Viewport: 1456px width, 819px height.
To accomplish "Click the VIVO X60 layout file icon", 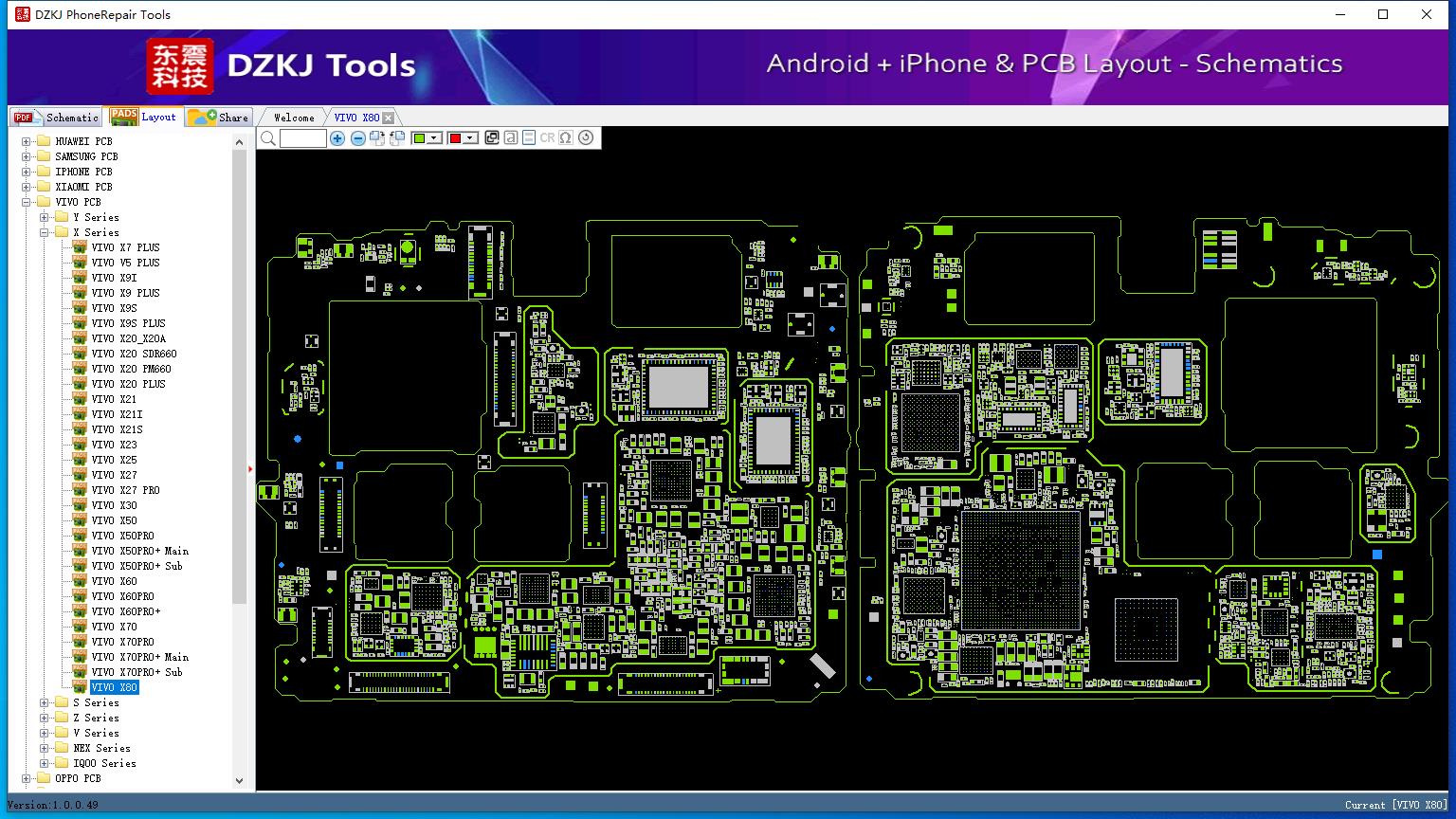I will (80, 581).
